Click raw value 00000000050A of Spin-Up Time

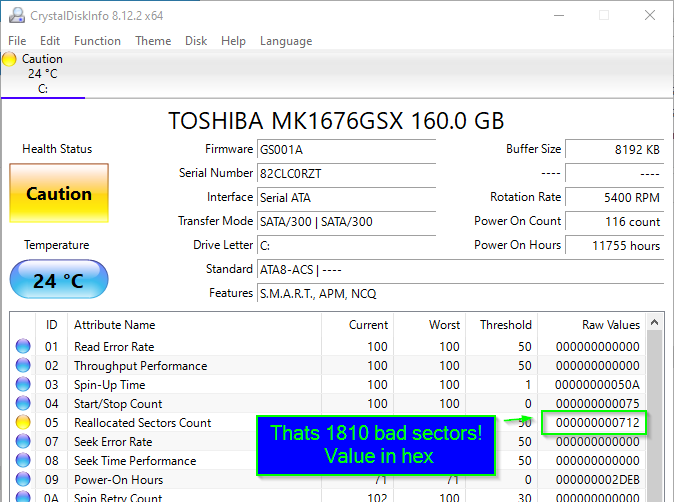[597, 385]
